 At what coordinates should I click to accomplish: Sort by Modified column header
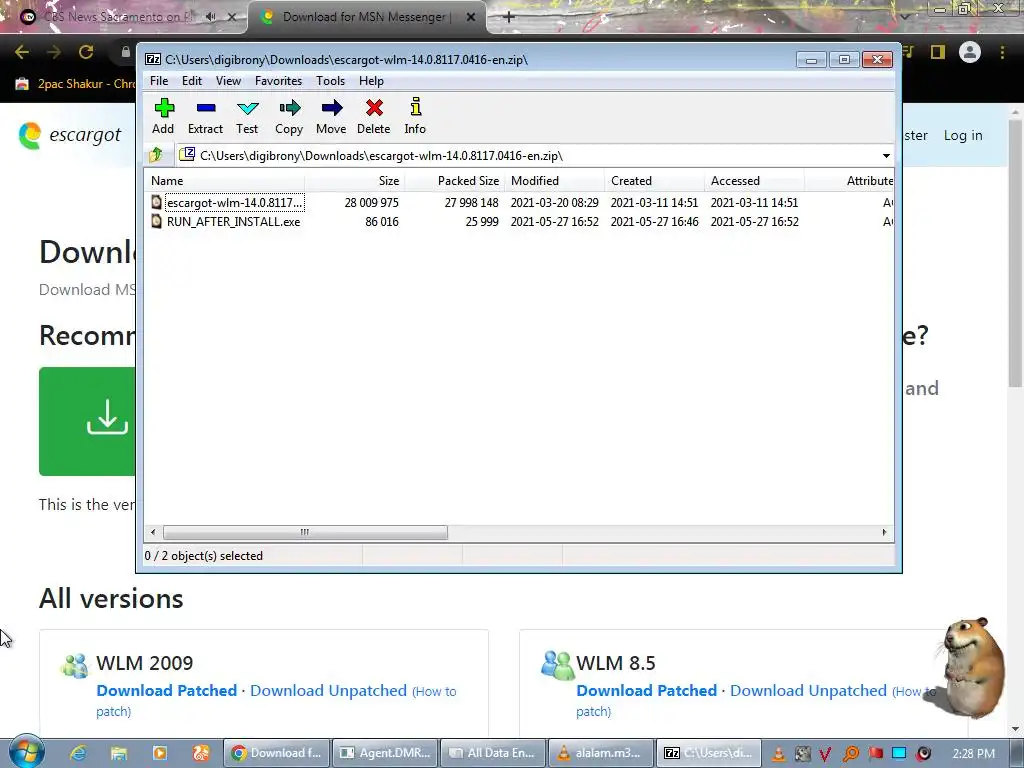pyautogui.click(x=554, y=181)
